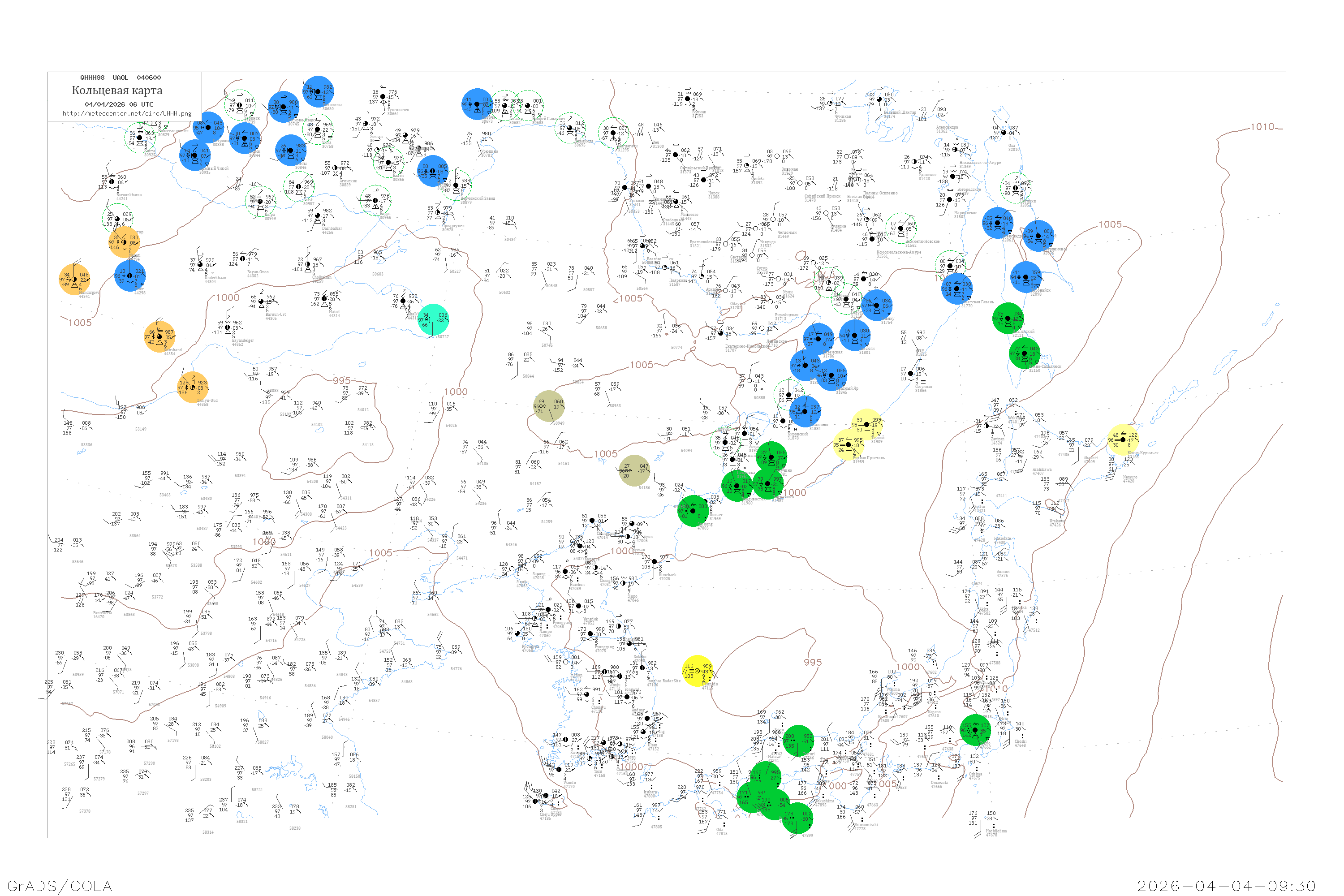Click the olive station circle 54186
Viewport: 1344px width, 896px height.
(x=634, y=471)
